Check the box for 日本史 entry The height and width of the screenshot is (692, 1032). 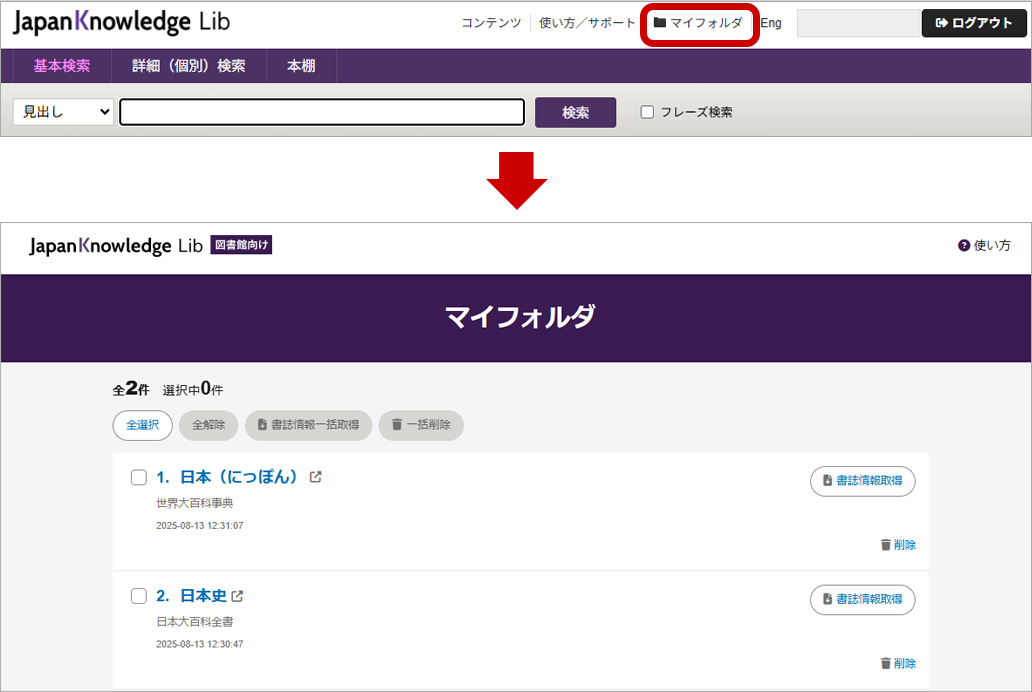tap(139, 596)
